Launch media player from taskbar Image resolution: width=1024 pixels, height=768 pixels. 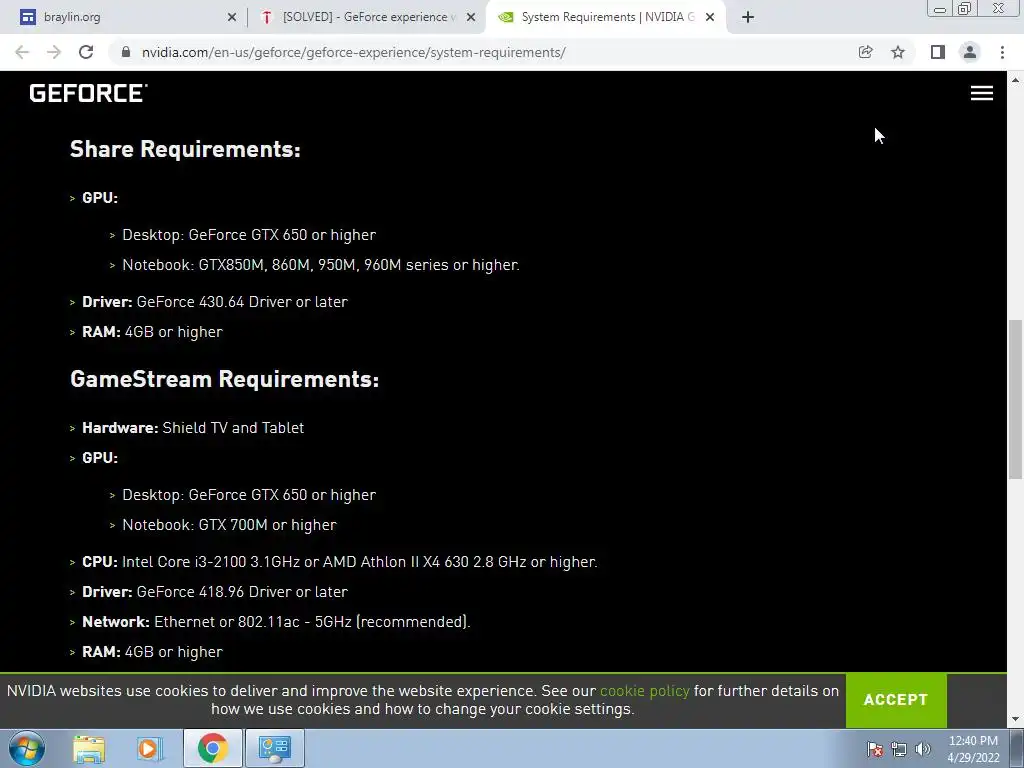(149, 748)
